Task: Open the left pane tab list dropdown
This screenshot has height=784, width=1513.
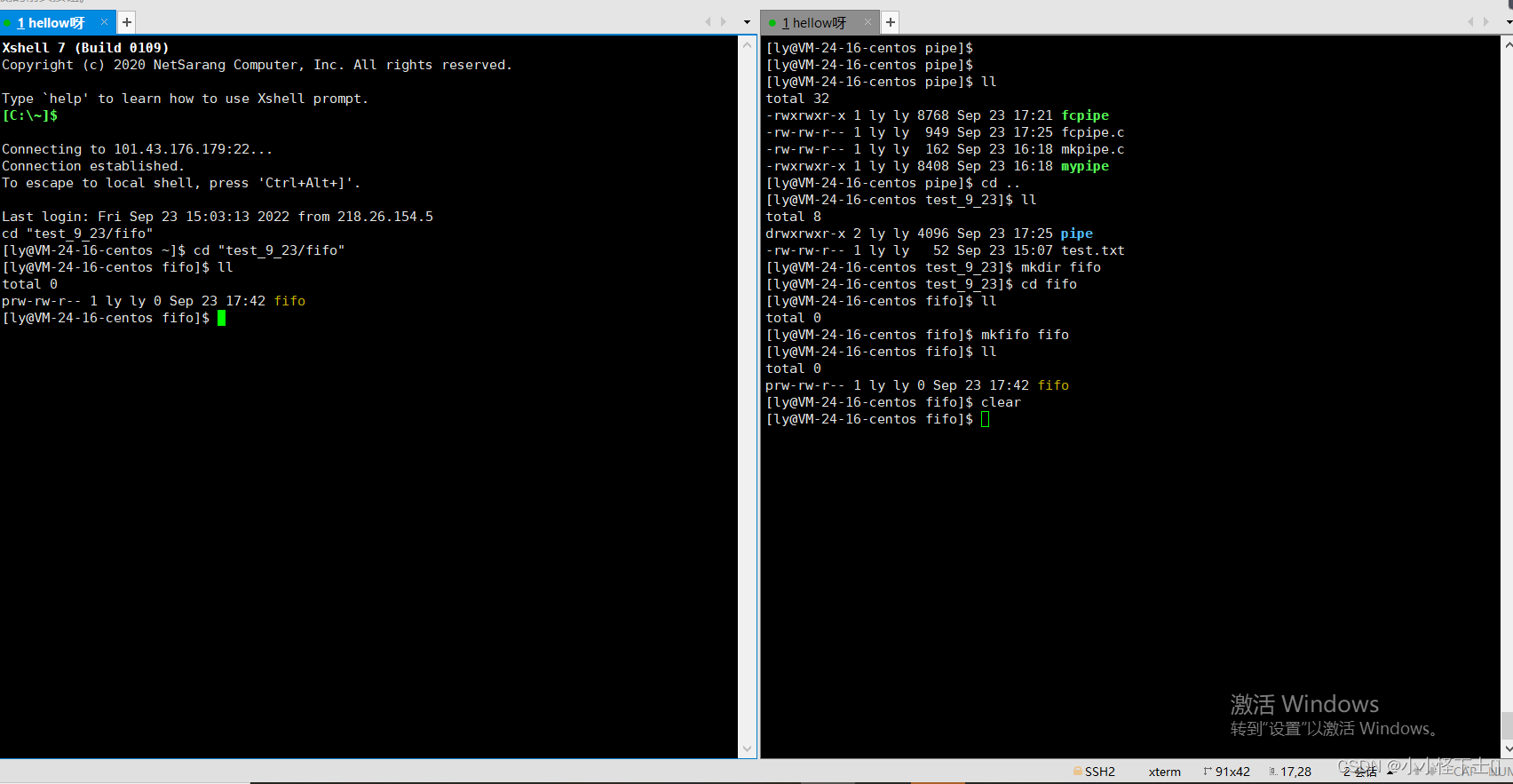Action: point(747,22)
